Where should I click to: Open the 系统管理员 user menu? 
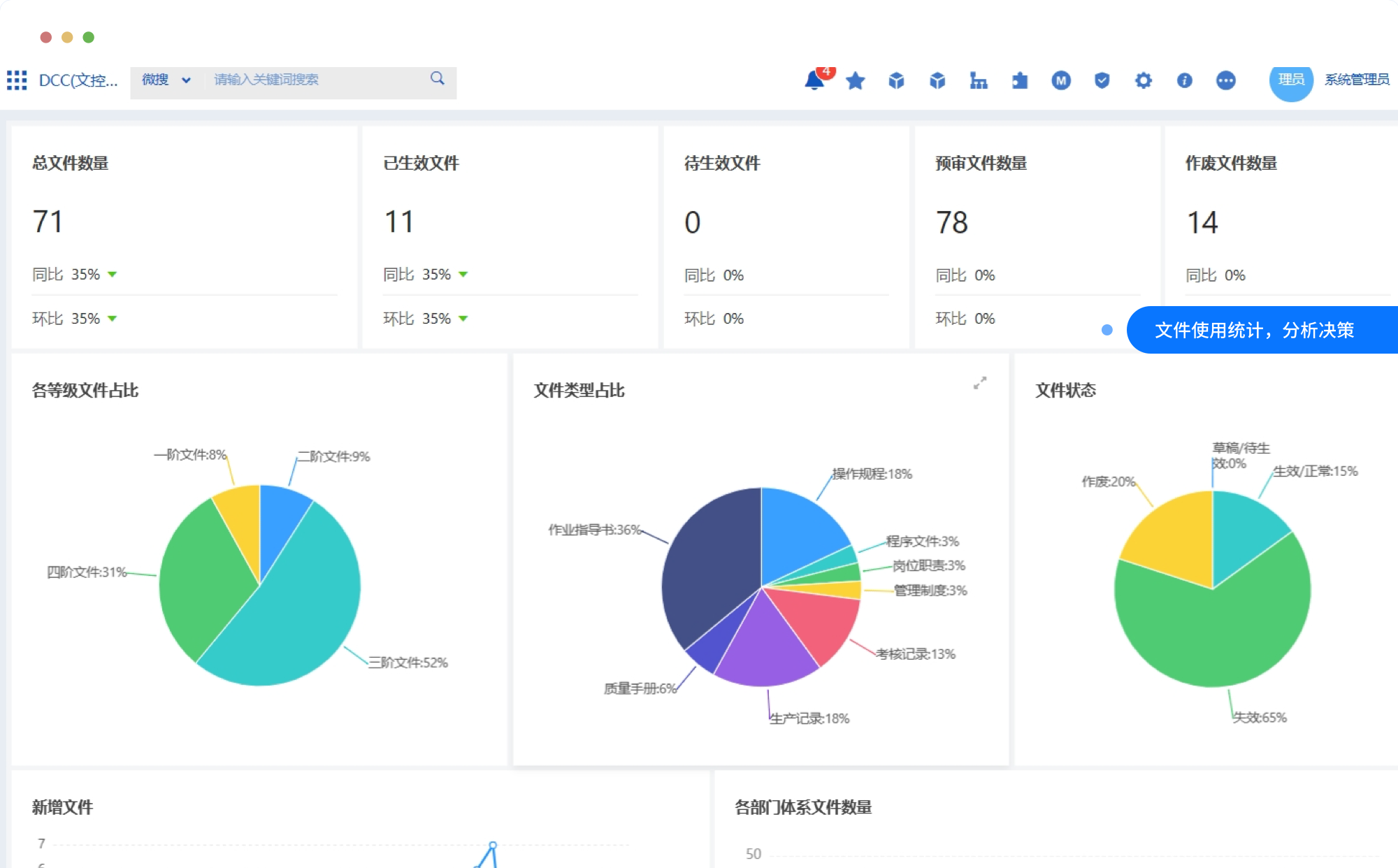1357,80
